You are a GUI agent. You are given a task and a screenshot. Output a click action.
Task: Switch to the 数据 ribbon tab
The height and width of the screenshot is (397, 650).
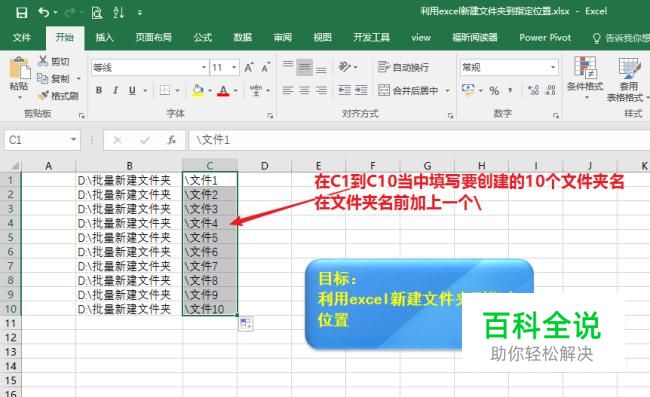click(x=243, y=38)
